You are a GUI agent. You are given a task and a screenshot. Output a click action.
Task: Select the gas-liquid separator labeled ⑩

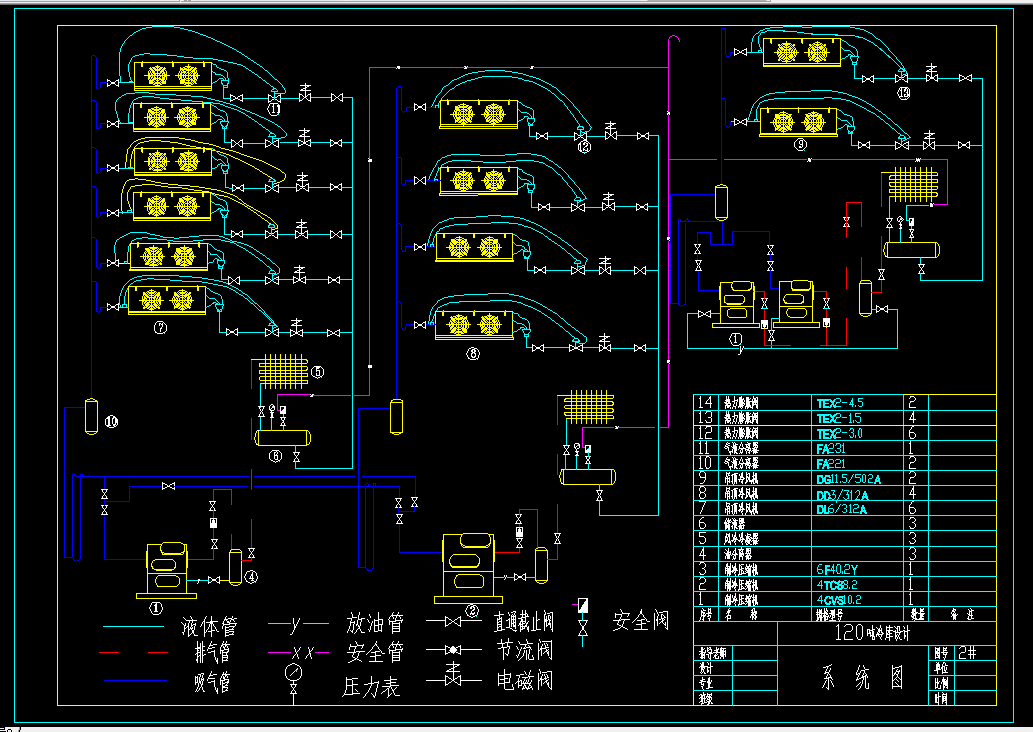point(92,416)
